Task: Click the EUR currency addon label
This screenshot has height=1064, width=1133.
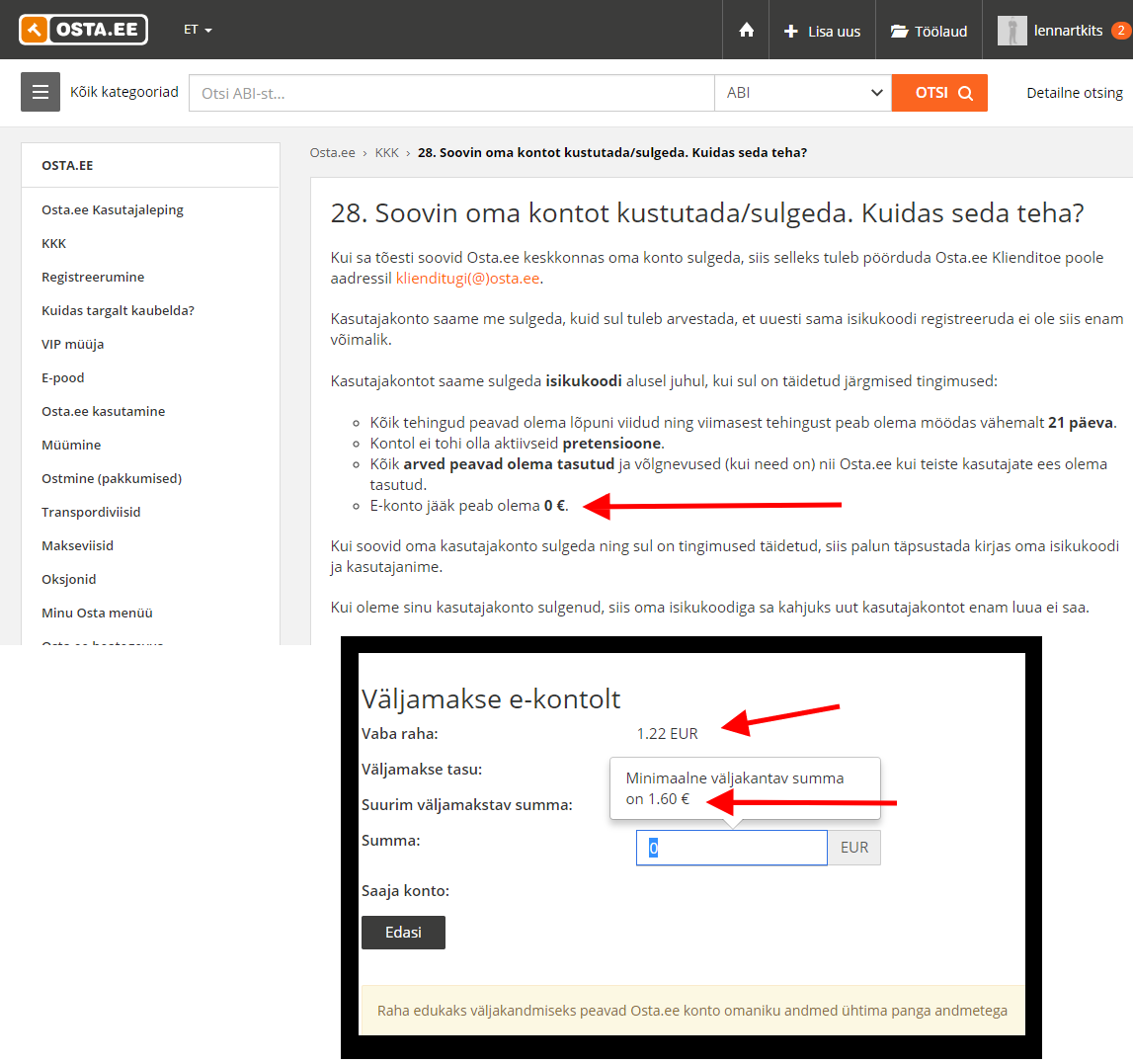Action: tap(854, 848)
